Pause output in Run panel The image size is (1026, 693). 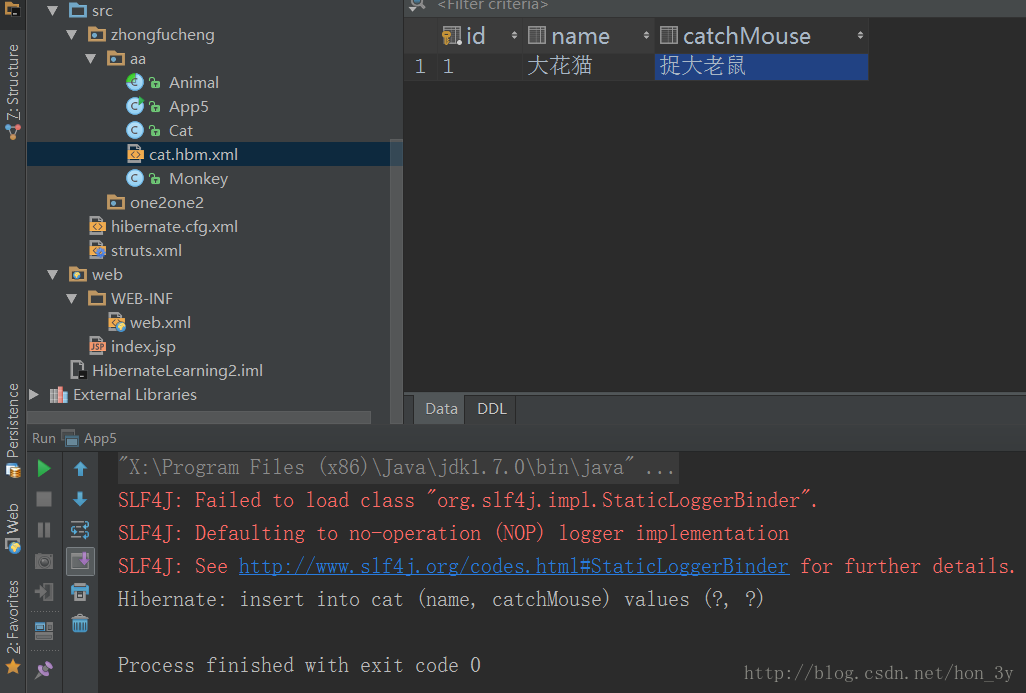coord(44,530)
